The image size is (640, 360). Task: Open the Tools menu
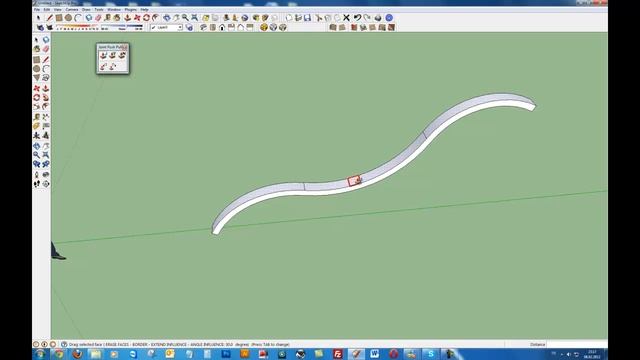coord(99,9)
